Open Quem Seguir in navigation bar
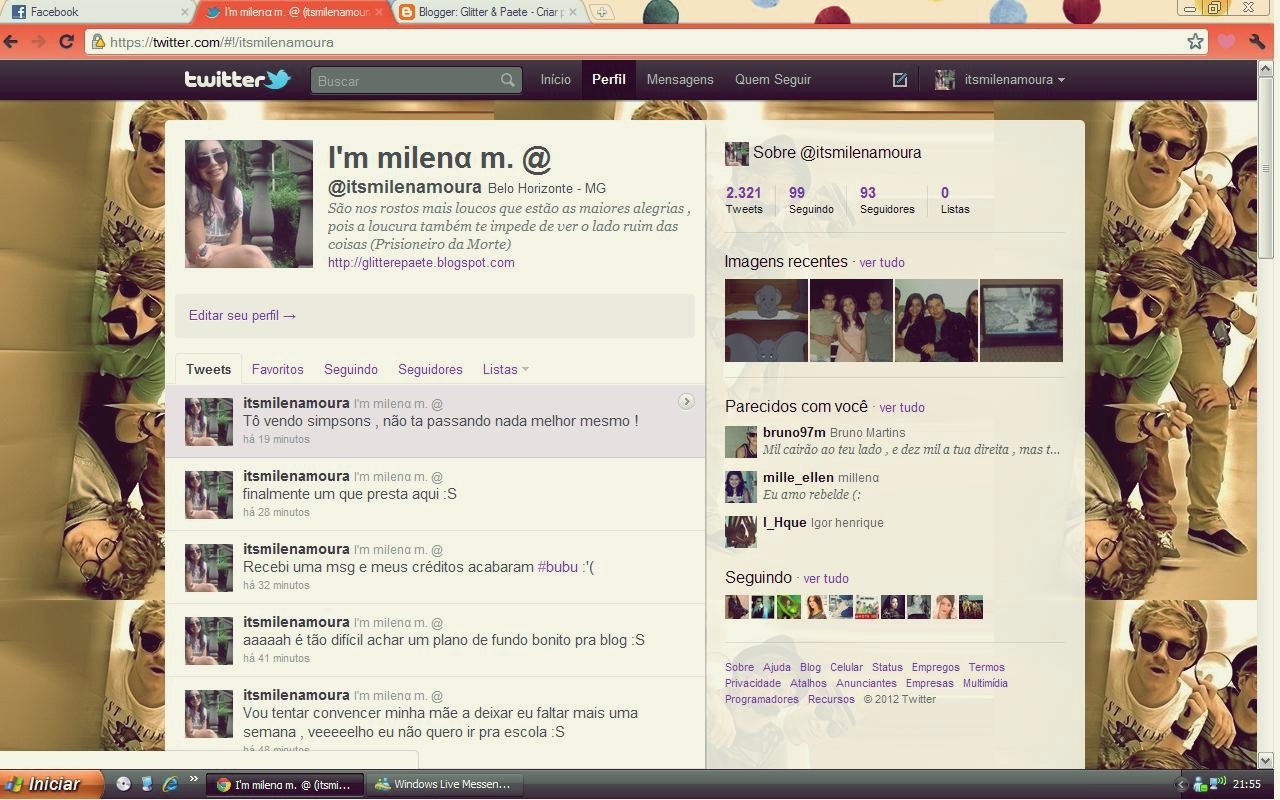 [773, 79]
